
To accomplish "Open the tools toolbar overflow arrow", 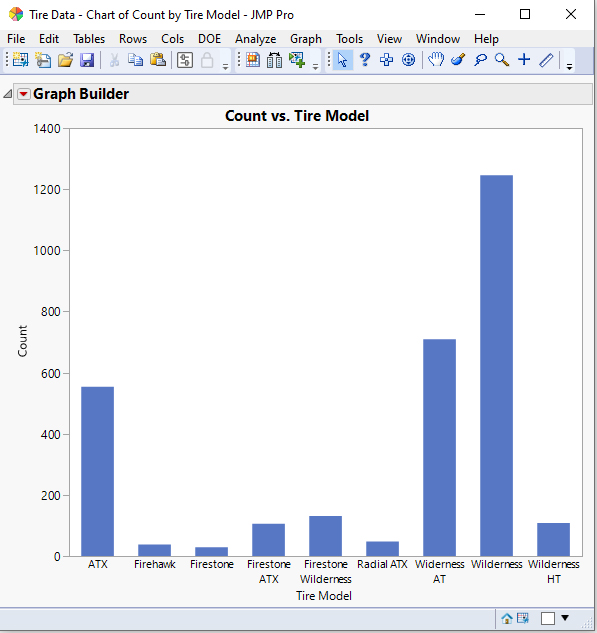I will click(x=569, y=66).
